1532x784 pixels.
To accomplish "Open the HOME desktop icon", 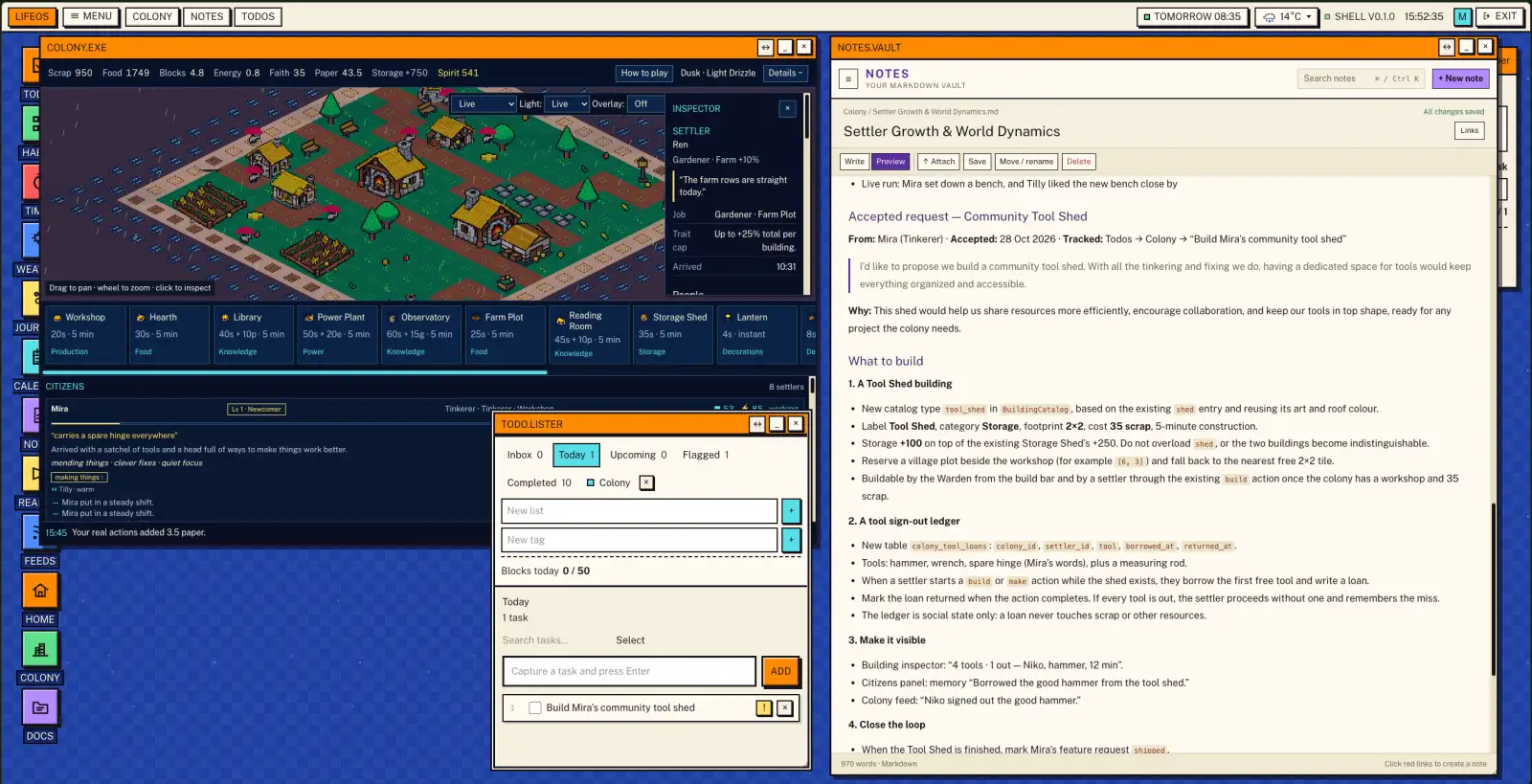I will pos(40,591).
